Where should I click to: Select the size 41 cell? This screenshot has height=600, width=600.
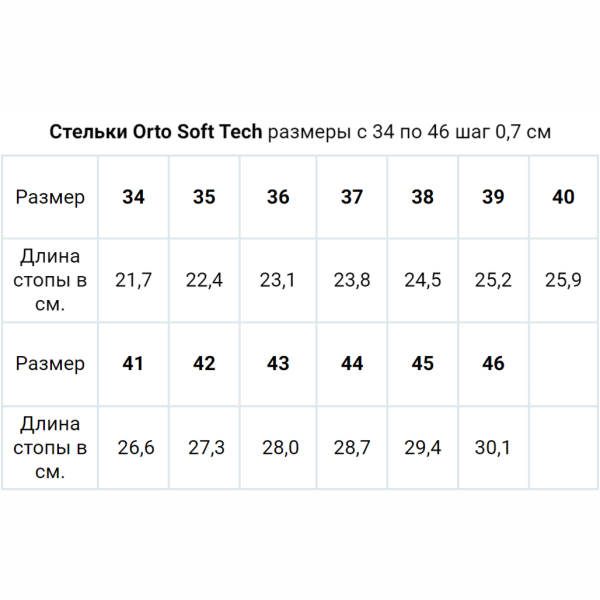[x=134, y=363]
